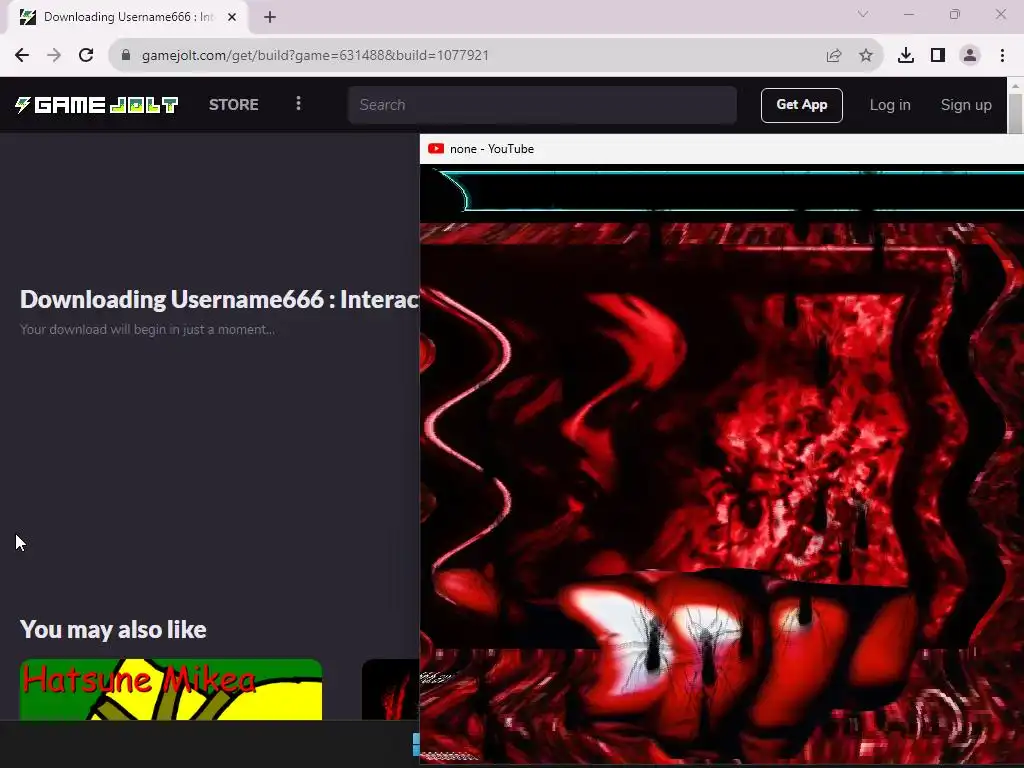Click 'Your download will begin' text
This screenshot has width=1024, height=768.
tap(147, 330)
